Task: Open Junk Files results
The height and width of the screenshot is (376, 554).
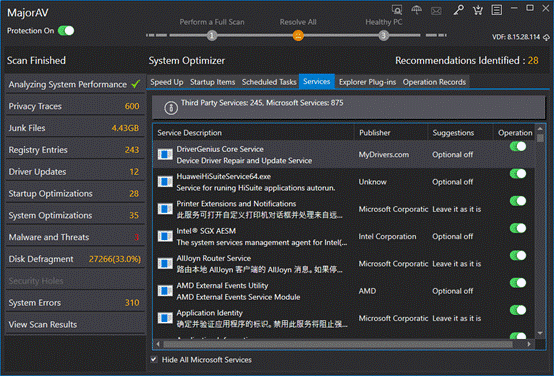Action: coord(75,128)
